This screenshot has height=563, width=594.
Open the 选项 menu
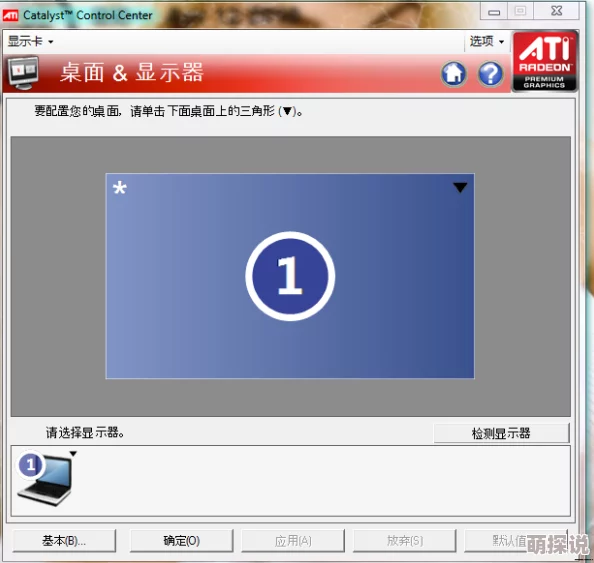(x=486, y=41)
